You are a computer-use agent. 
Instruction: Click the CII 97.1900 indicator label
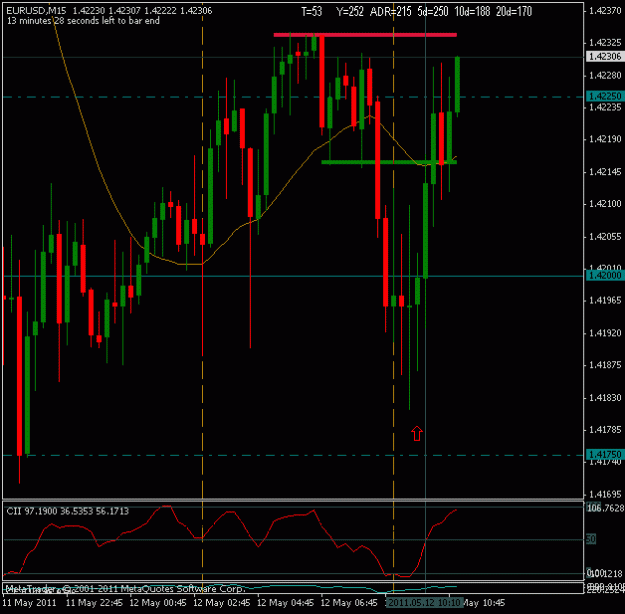click(67, 511)
